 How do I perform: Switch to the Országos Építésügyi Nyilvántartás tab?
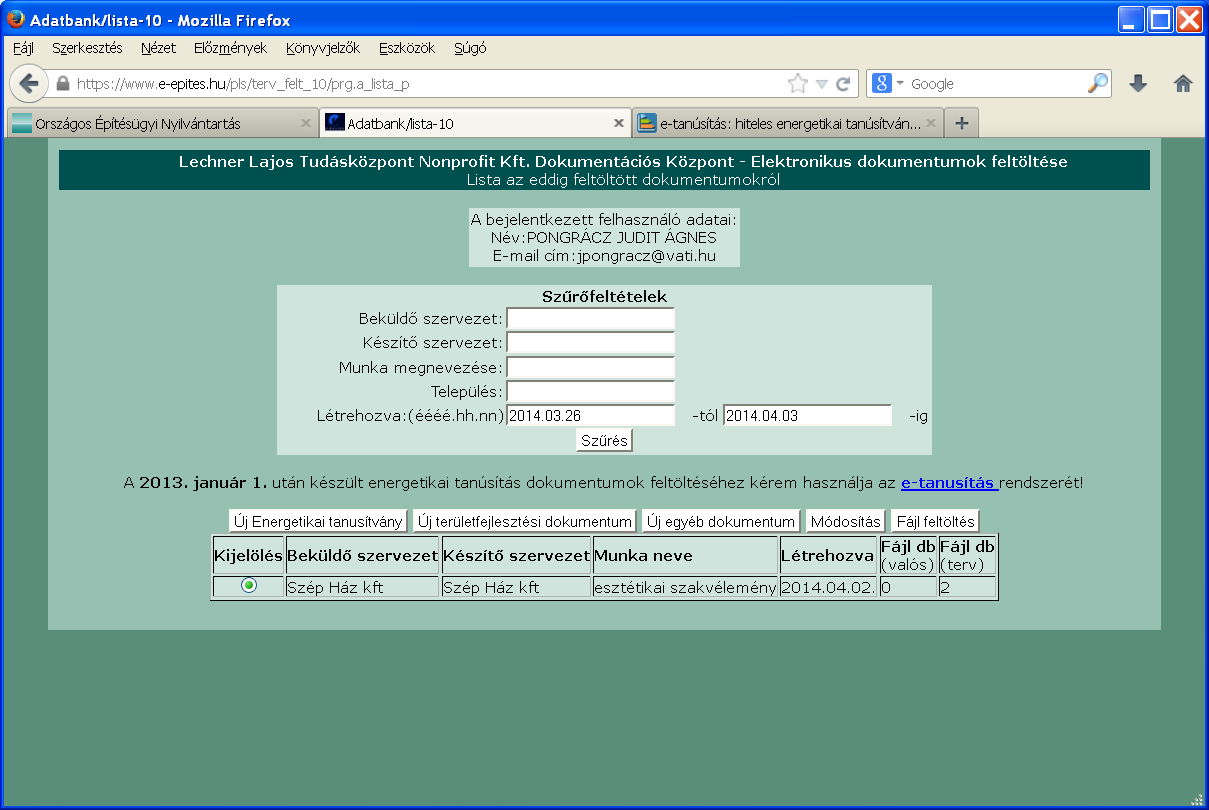point(161,123)
